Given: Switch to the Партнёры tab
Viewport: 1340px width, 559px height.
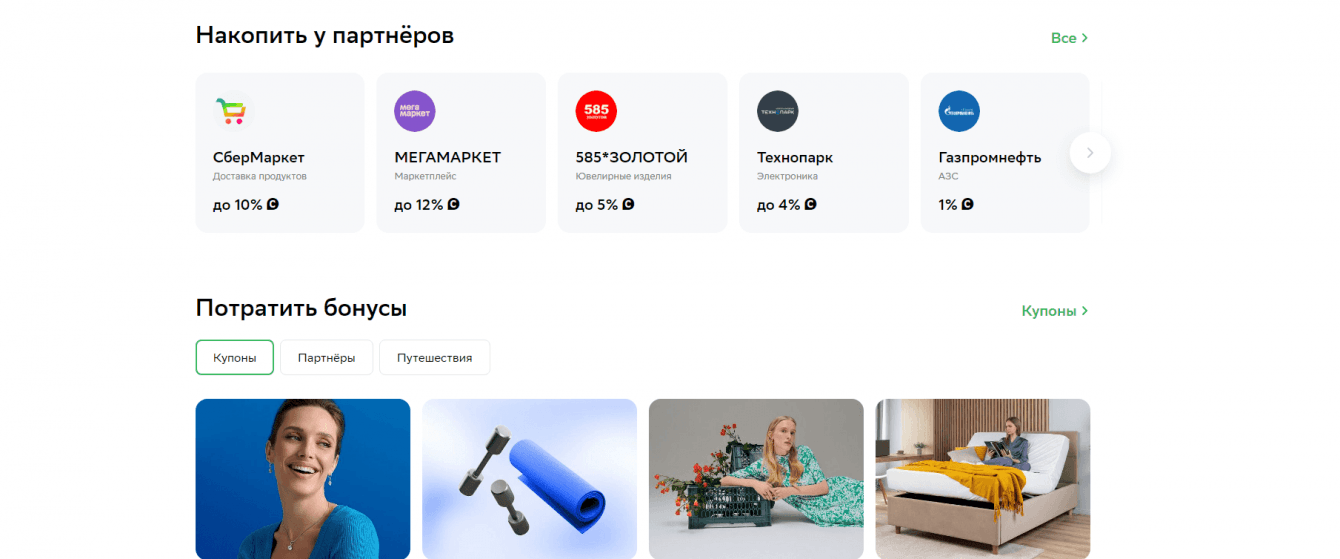Looking at the screenshot, I should [x=326, y=357].
